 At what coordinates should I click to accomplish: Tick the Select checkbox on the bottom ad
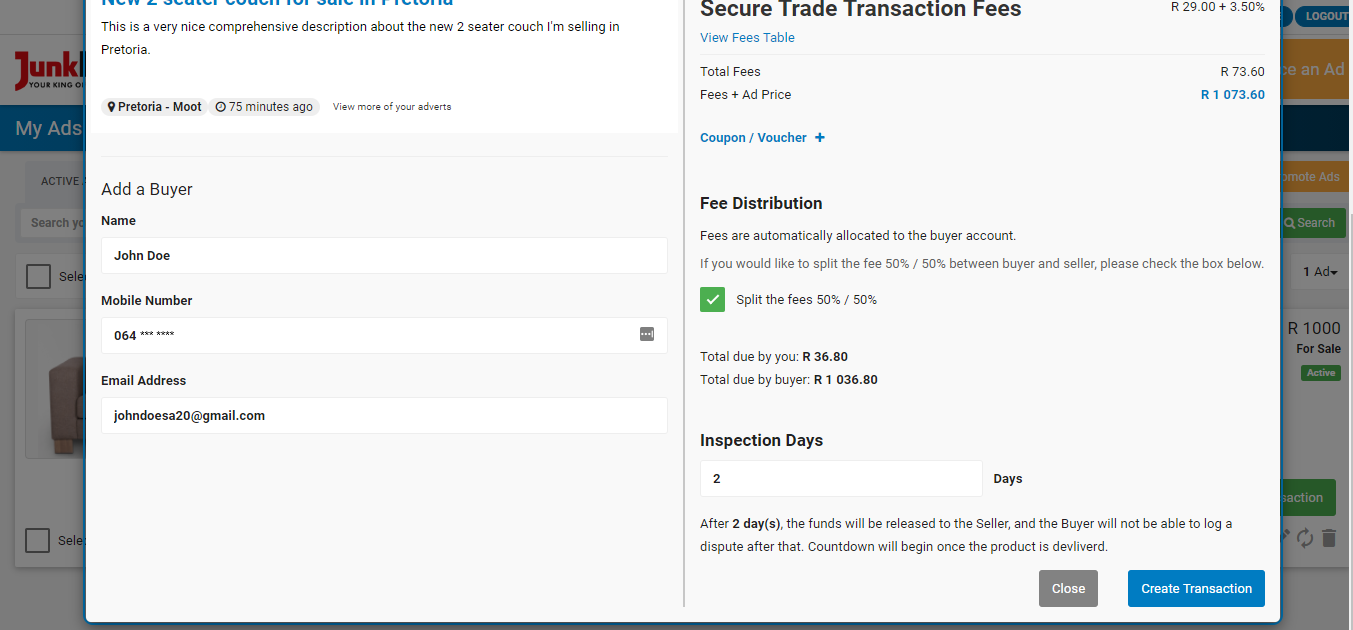tap(37, 540)
